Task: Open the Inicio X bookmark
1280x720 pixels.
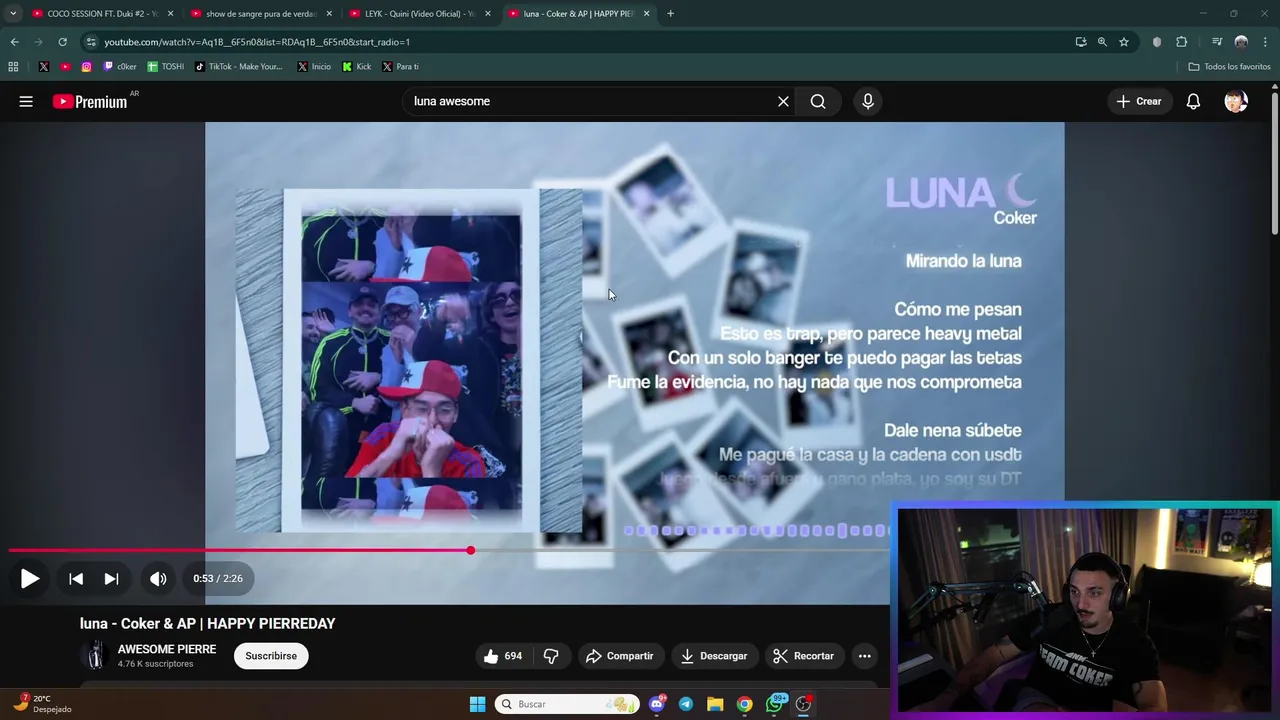Action: pyautogui.click(x=314, y=67)
